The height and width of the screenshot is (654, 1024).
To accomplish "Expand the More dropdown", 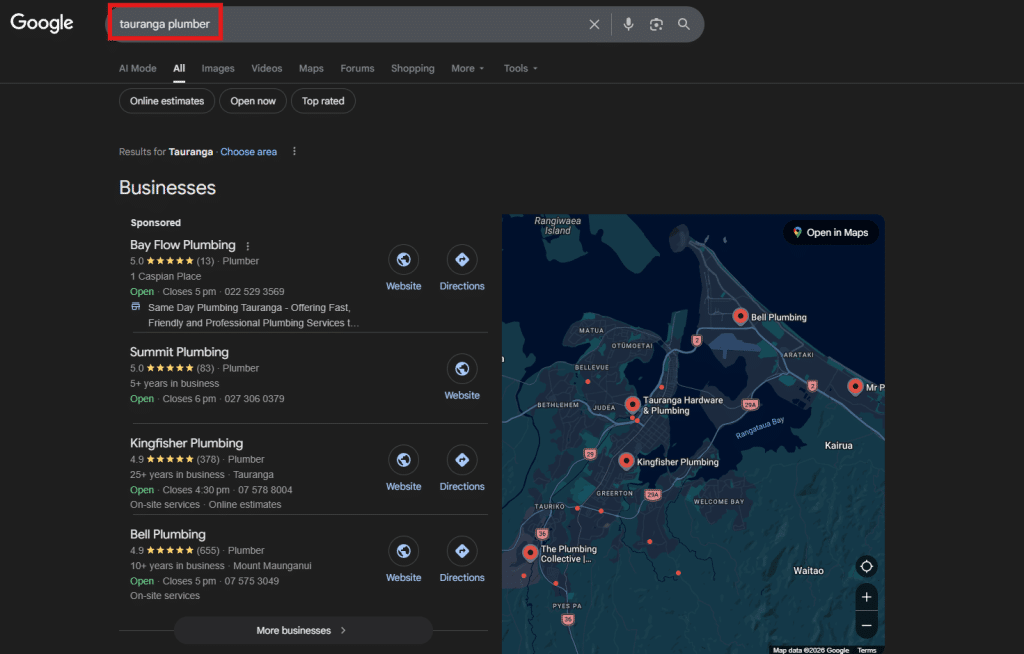I will click(x=468, y=68).
